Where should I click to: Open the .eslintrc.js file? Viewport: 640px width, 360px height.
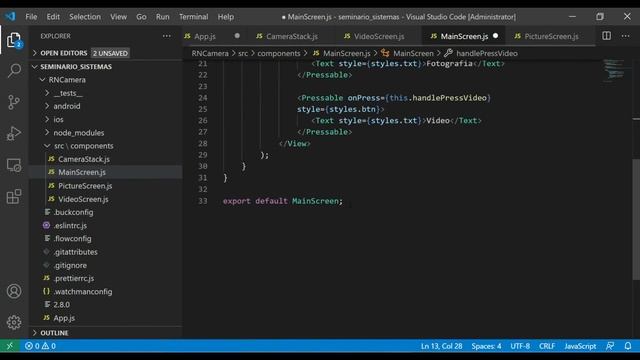click(70, 225)
